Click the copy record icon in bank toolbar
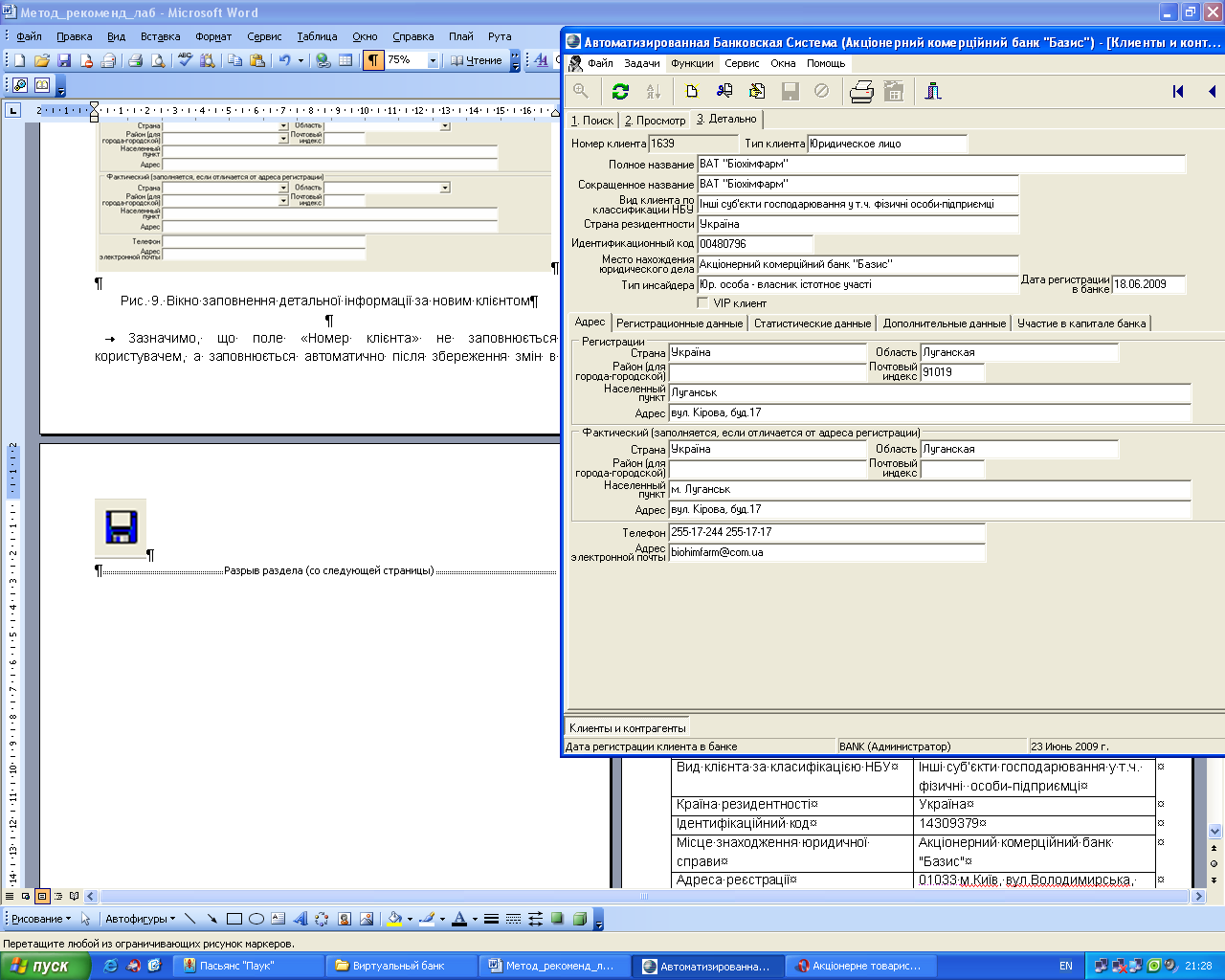 (724, 91)
